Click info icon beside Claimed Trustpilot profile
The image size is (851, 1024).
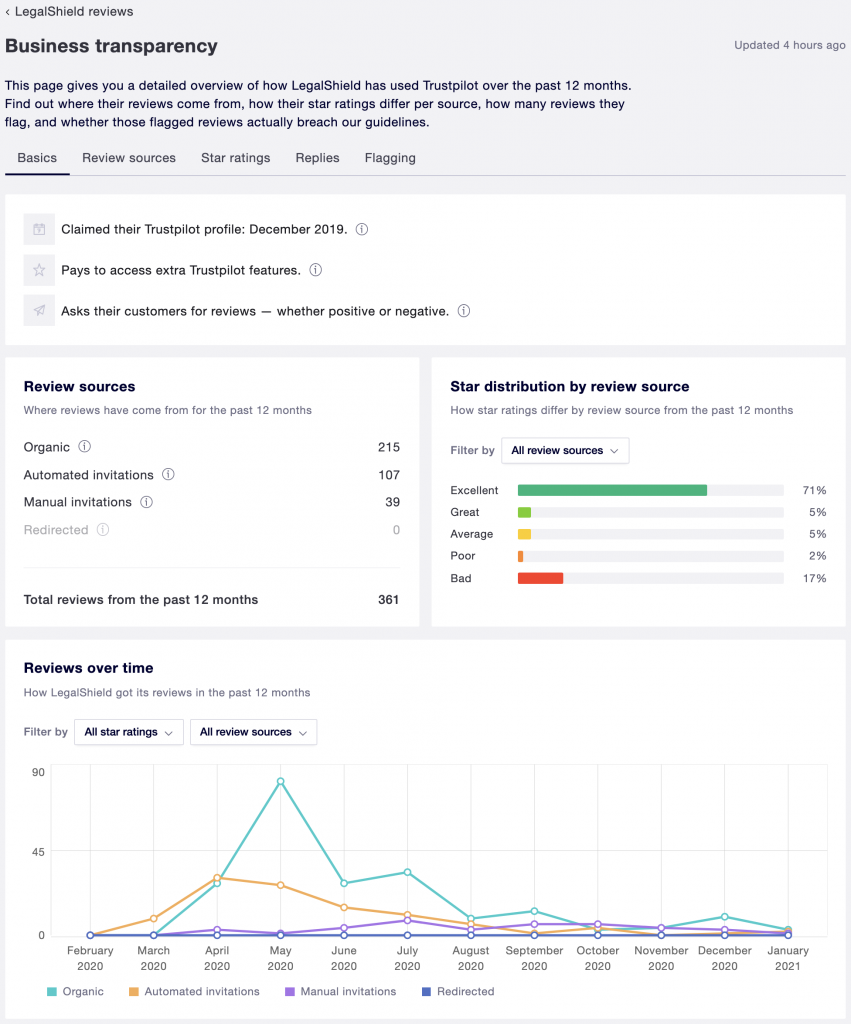pyautogui.click(x=362, y=229)
